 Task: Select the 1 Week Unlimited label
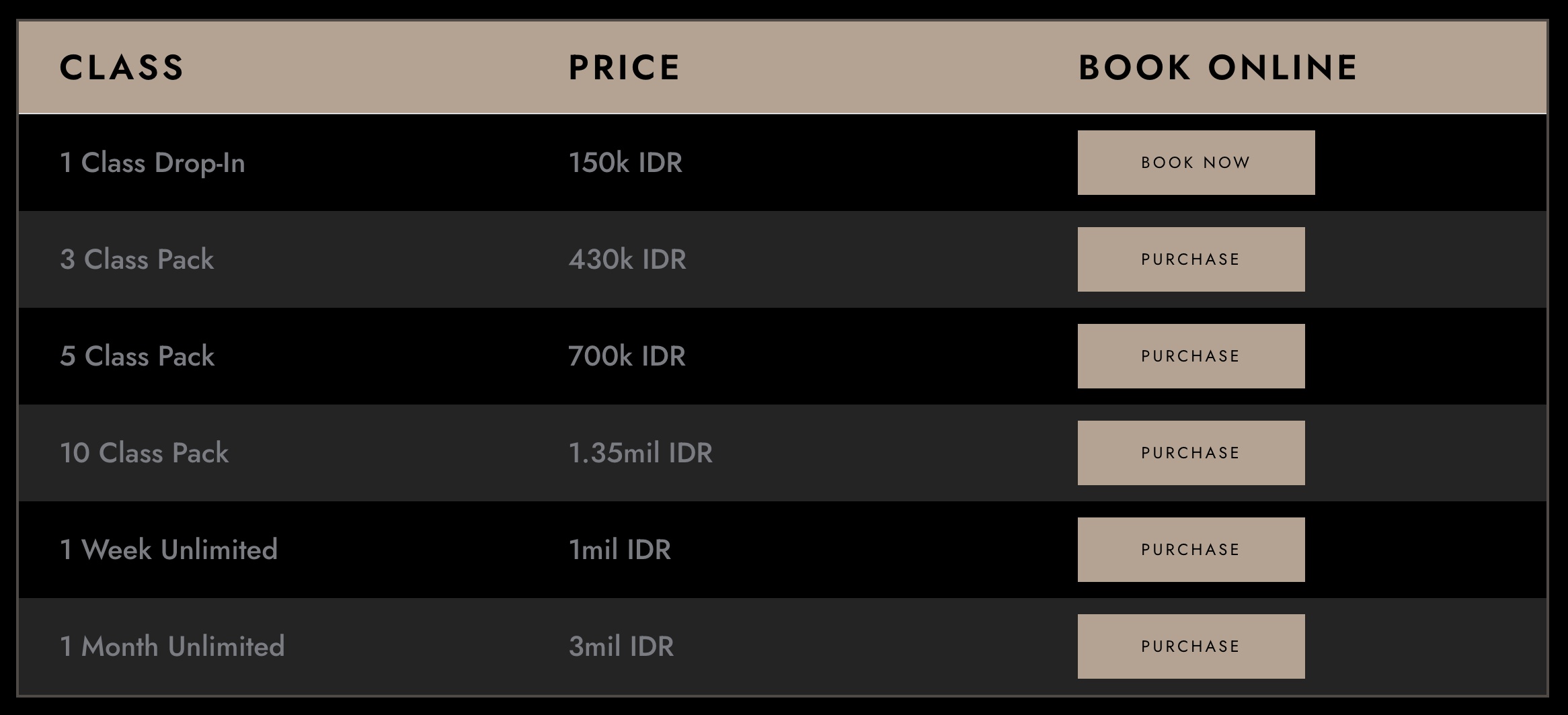[x=169, y=550]
